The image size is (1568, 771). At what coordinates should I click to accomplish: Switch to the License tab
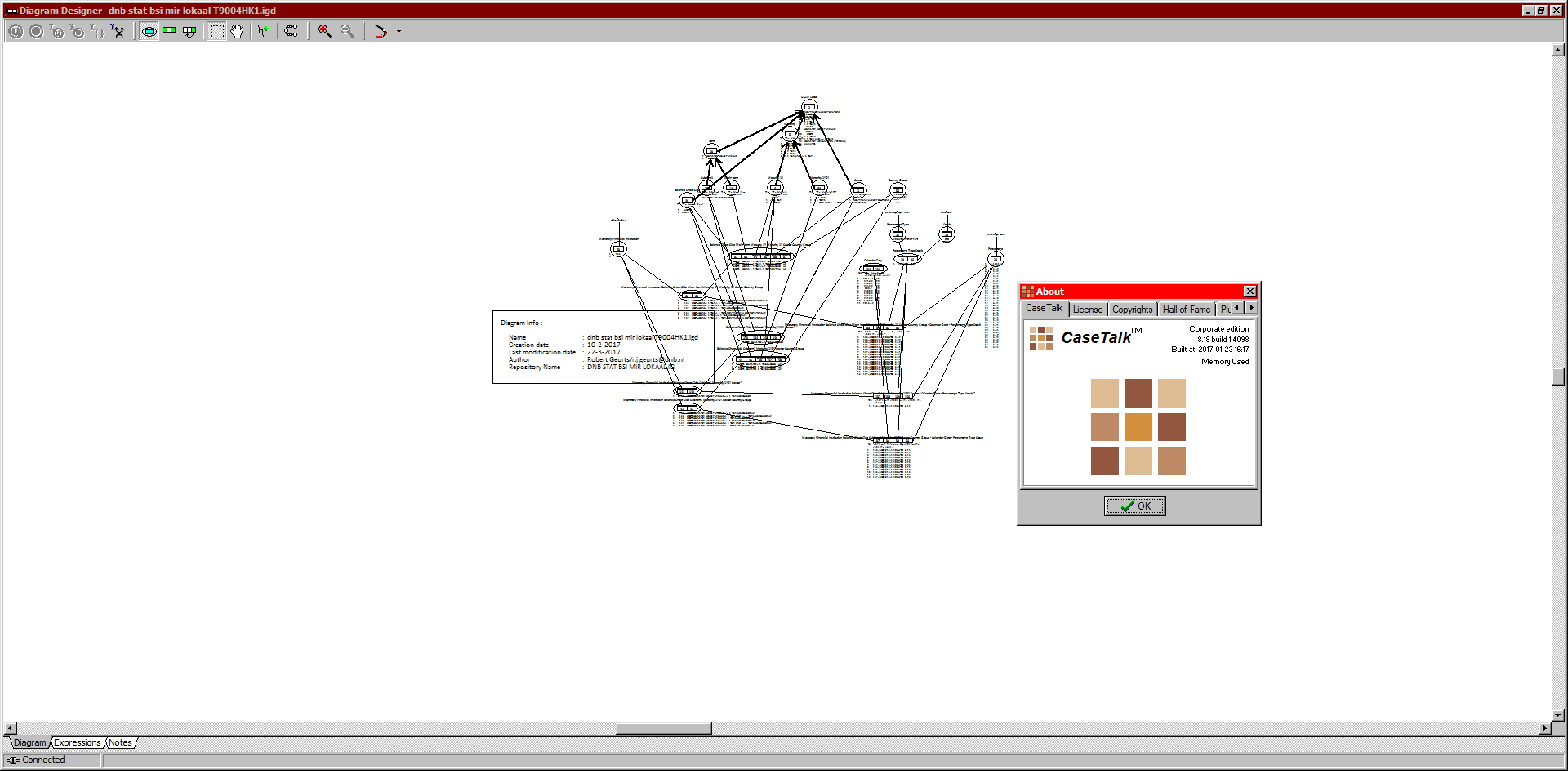pyautogui.click(x=1087, y=310)
